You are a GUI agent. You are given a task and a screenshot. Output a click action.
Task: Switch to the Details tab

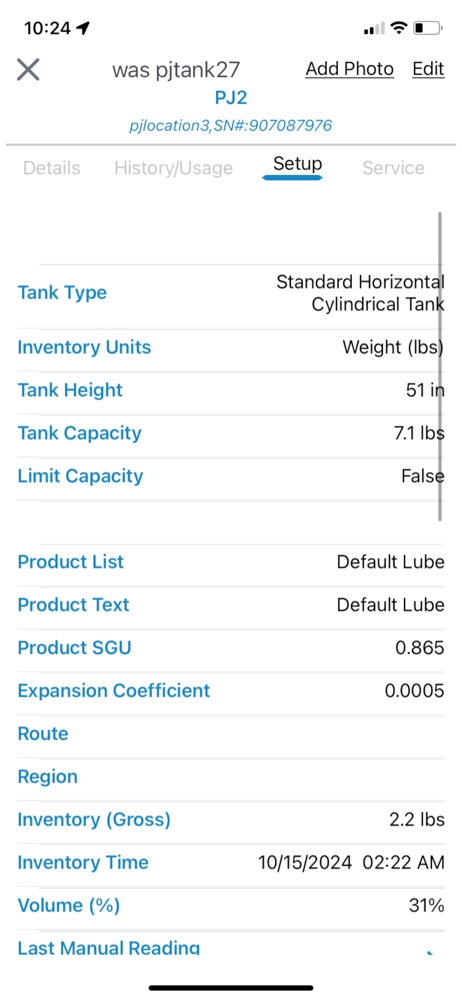coord(52,168)
